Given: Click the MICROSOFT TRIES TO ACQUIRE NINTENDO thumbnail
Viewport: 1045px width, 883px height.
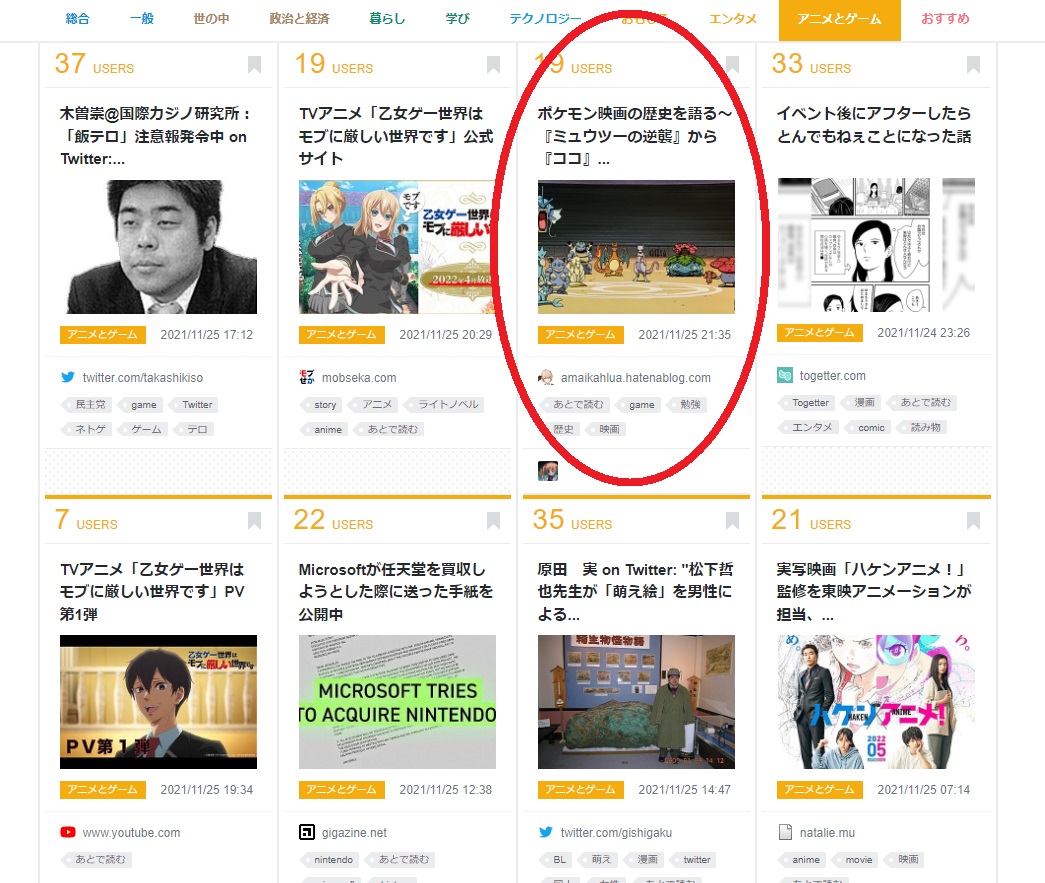Looking at the screenshot, I should point(397,702).
